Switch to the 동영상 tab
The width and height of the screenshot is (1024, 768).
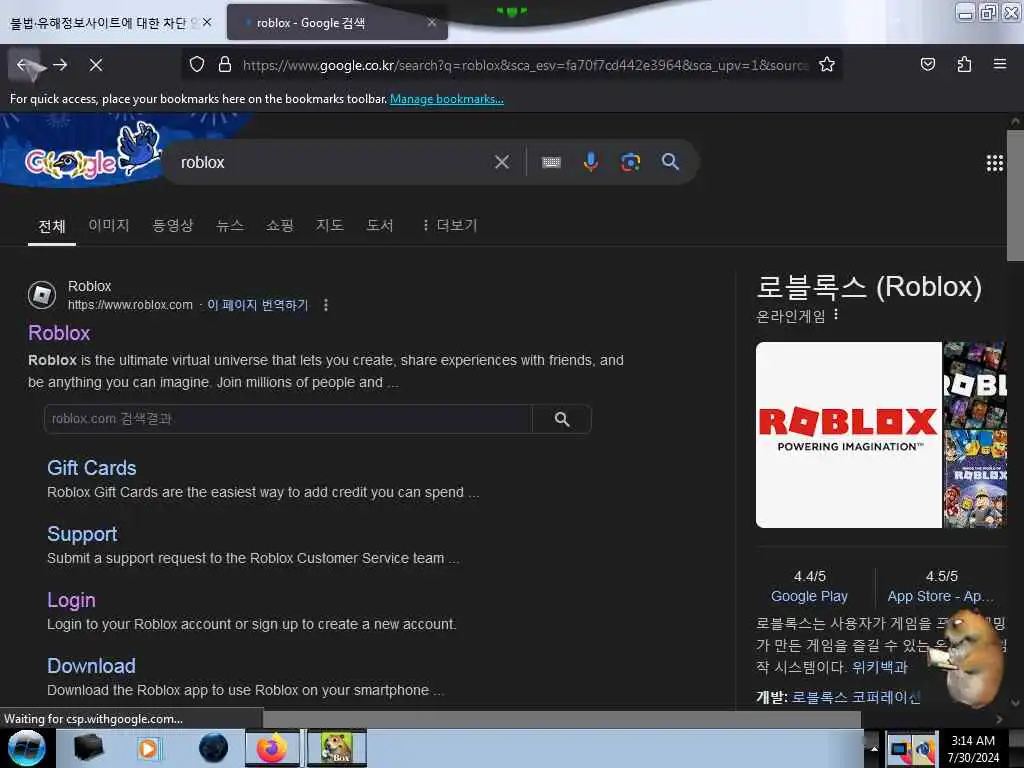[x=173, y=225]
